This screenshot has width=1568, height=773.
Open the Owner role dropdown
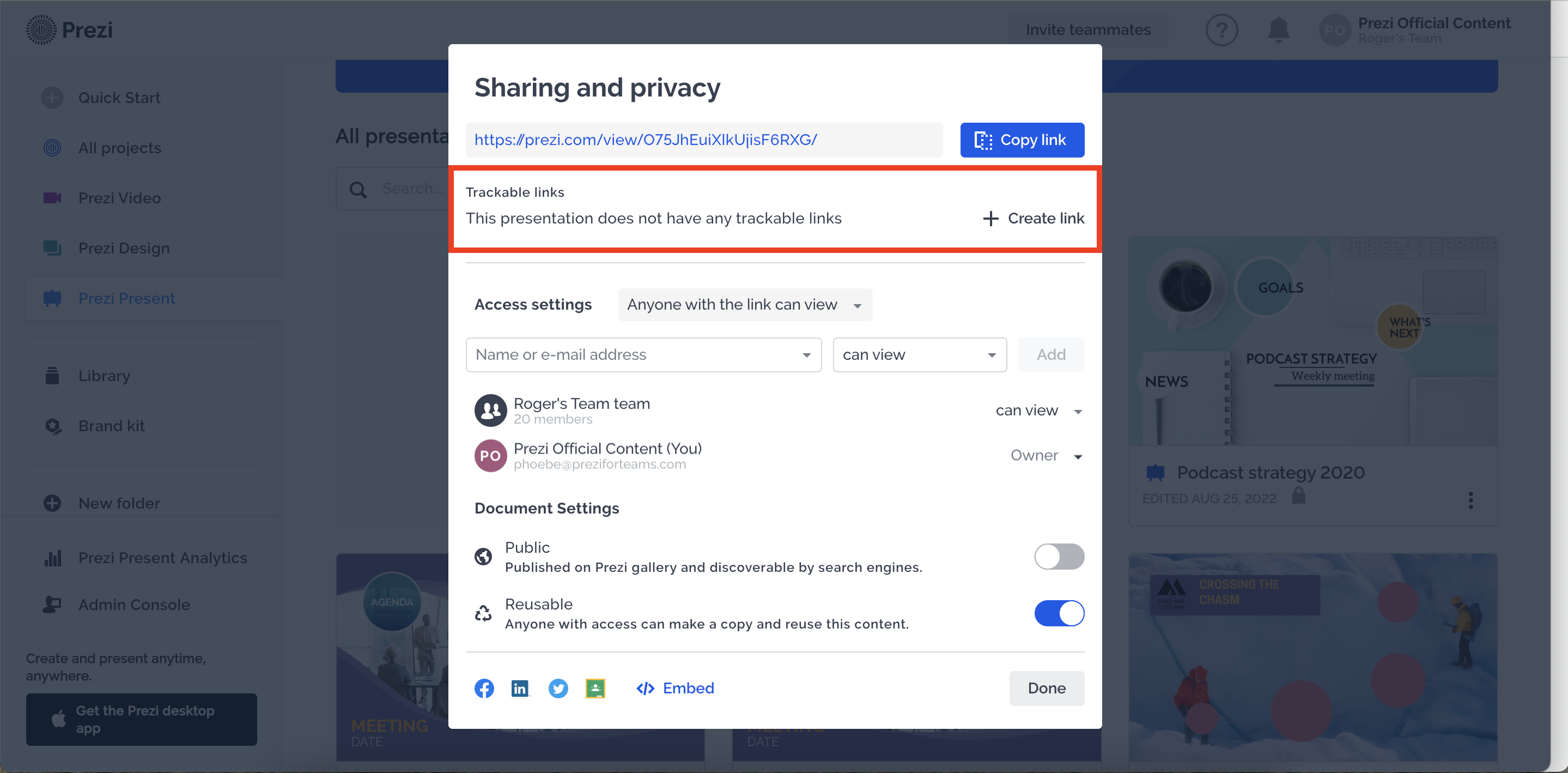[1047, 456]
